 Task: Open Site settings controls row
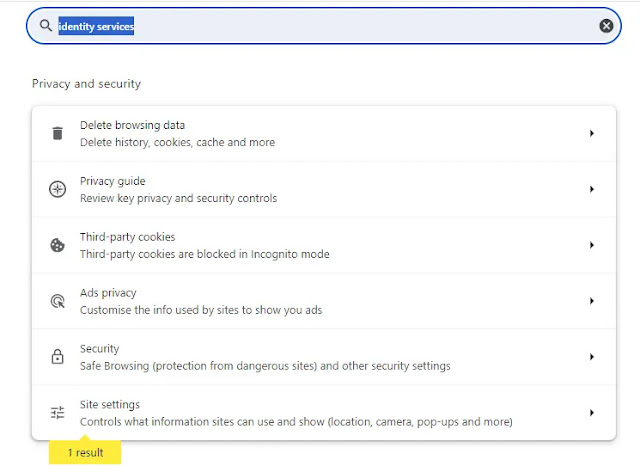click(324, 413)
